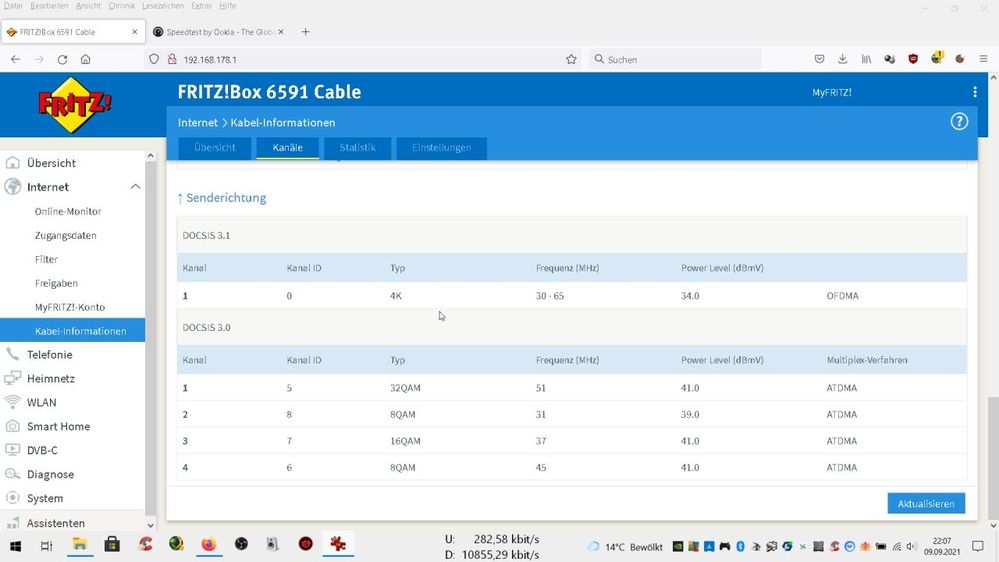Click the 30 - 65 frequency value
The image size is (999, 562).
[x=550, y=296]
